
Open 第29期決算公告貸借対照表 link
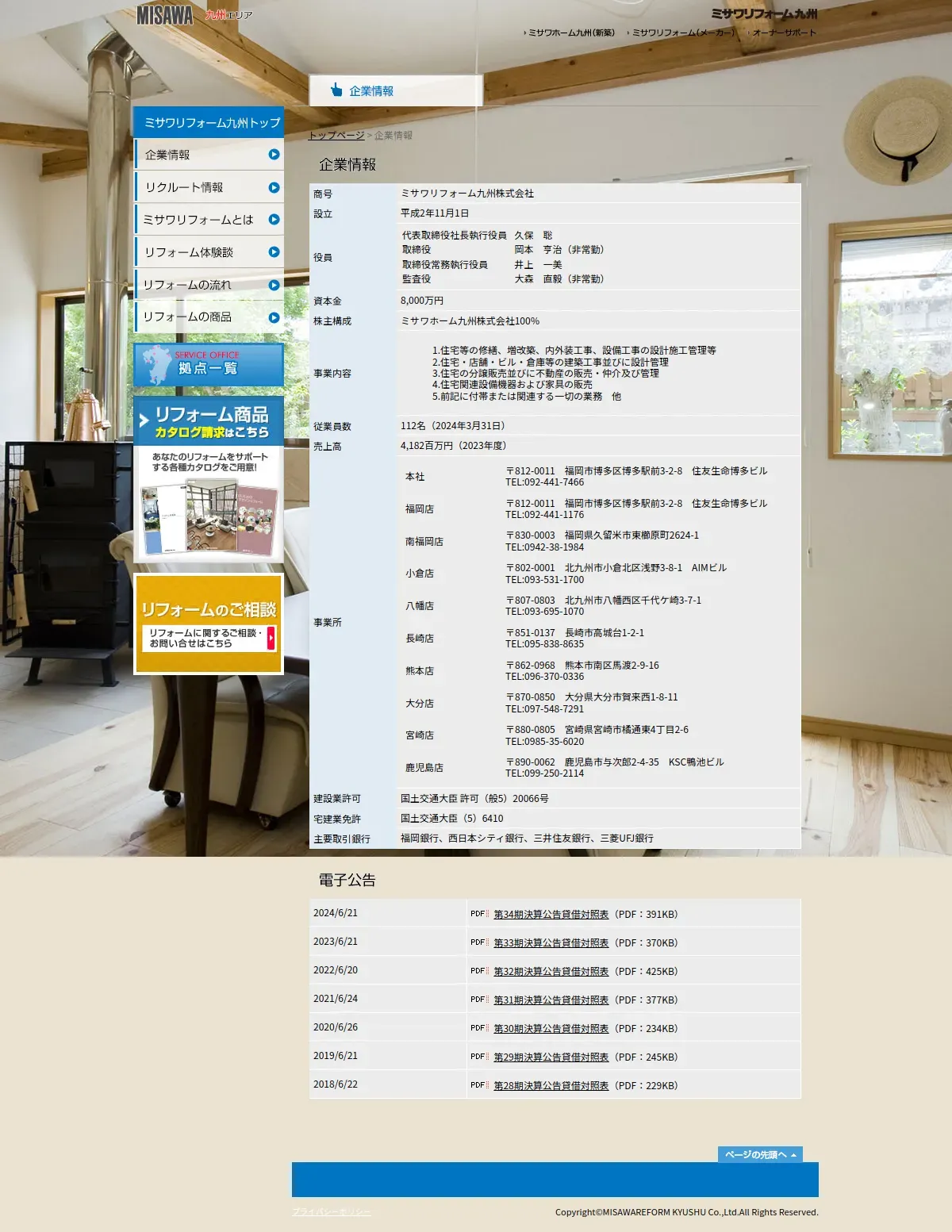coord(551,1057)
